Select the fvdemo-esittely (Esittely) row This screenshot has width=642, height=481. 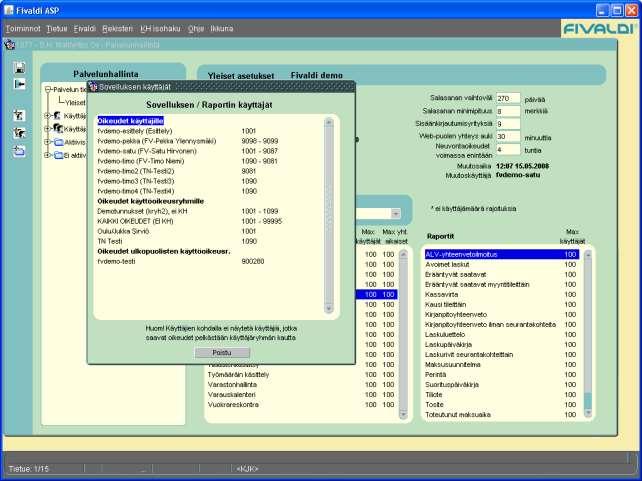click(x=209, y=131)
